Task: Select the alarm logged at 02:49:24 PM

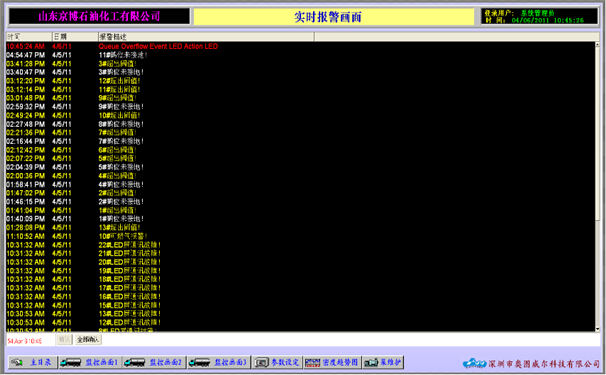Action: click(x=300, y=115)
